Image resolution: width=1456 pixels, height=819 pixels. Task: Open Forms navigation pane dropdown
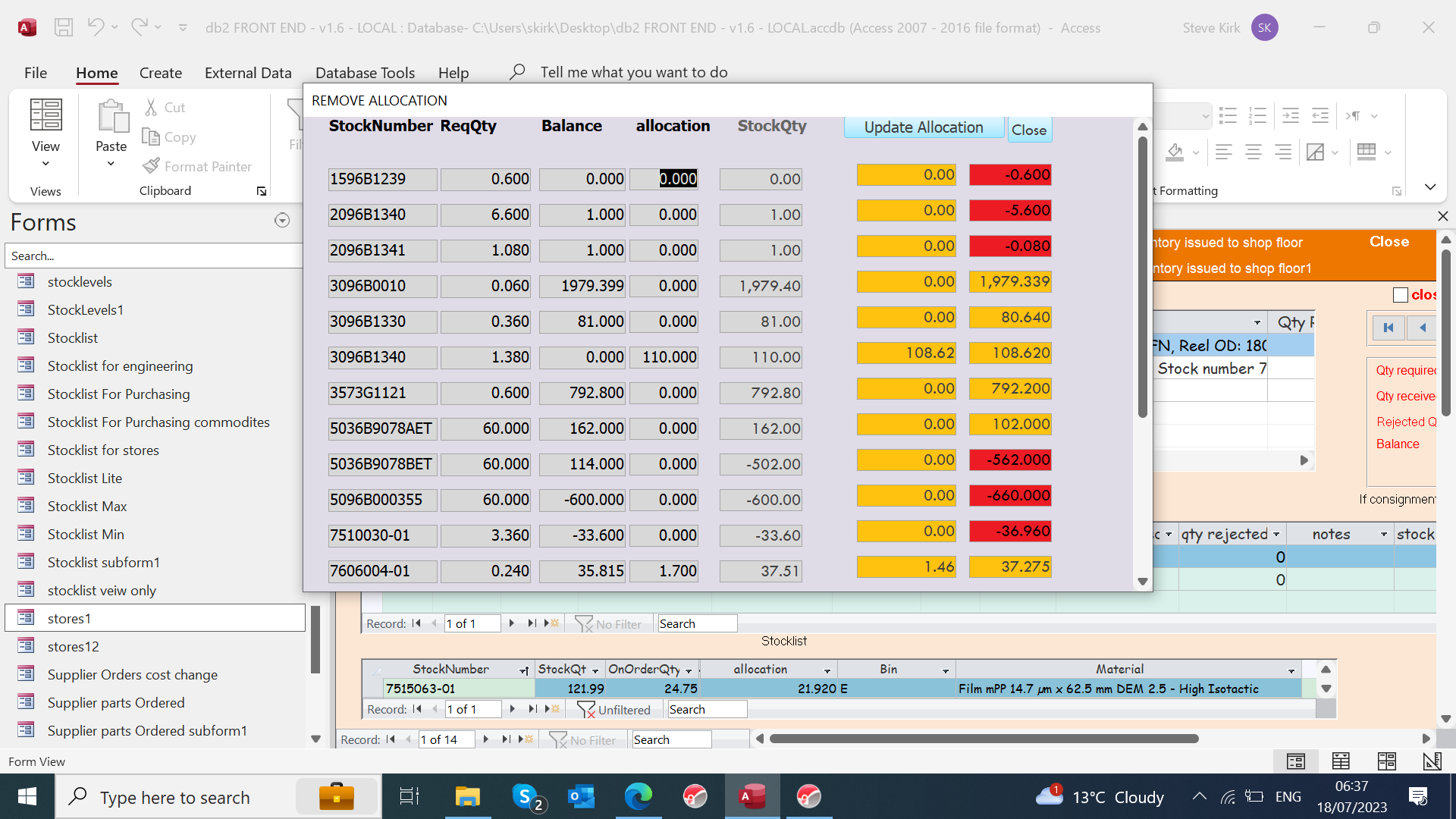point(282,221)
